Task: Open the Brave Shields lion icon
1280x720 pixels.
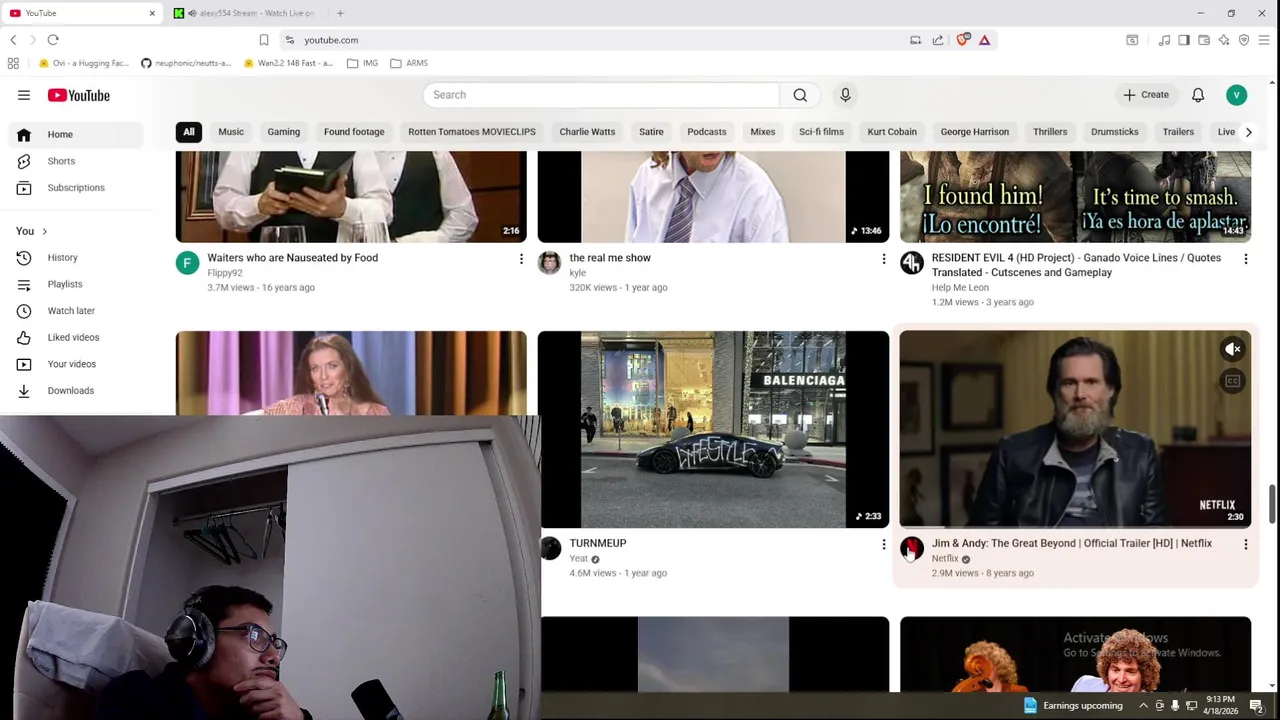Action: pyautogui.click(x=962, y=40)
